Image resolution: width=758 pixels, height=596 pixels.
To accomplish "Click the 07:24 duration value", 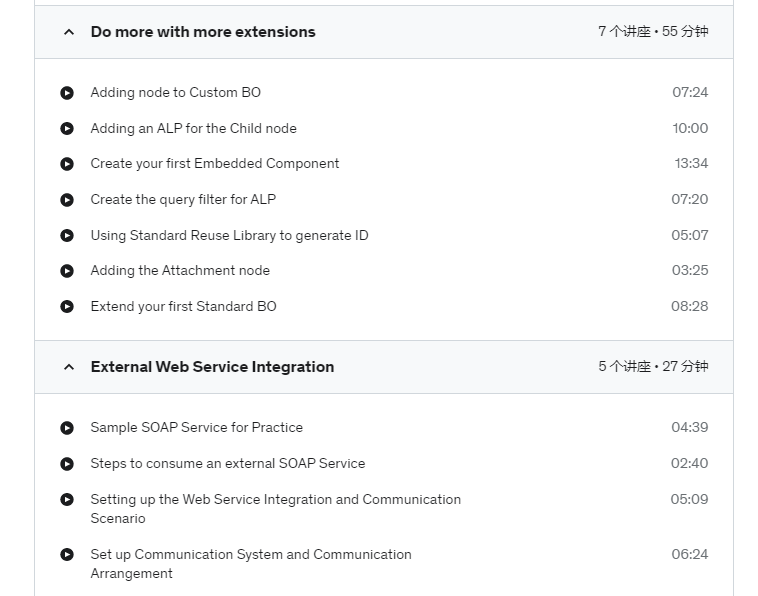I will click(x=690, y=92).
